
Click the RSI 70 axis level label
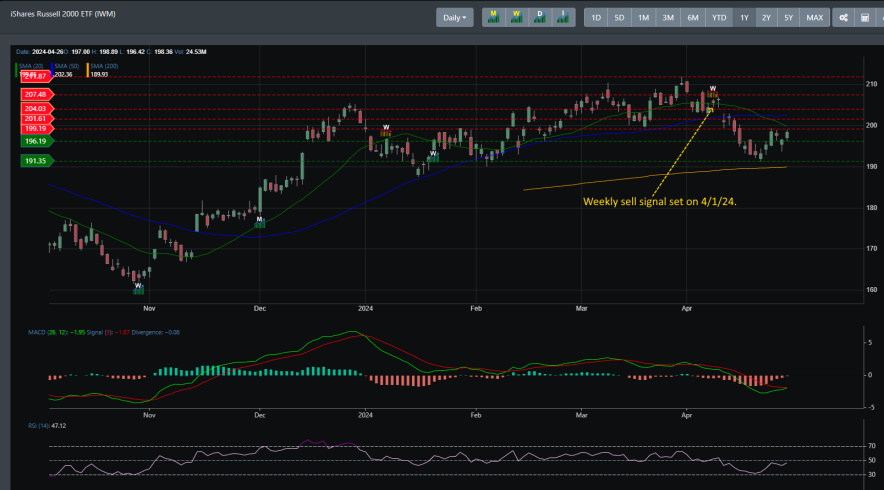tap(872, 446)
